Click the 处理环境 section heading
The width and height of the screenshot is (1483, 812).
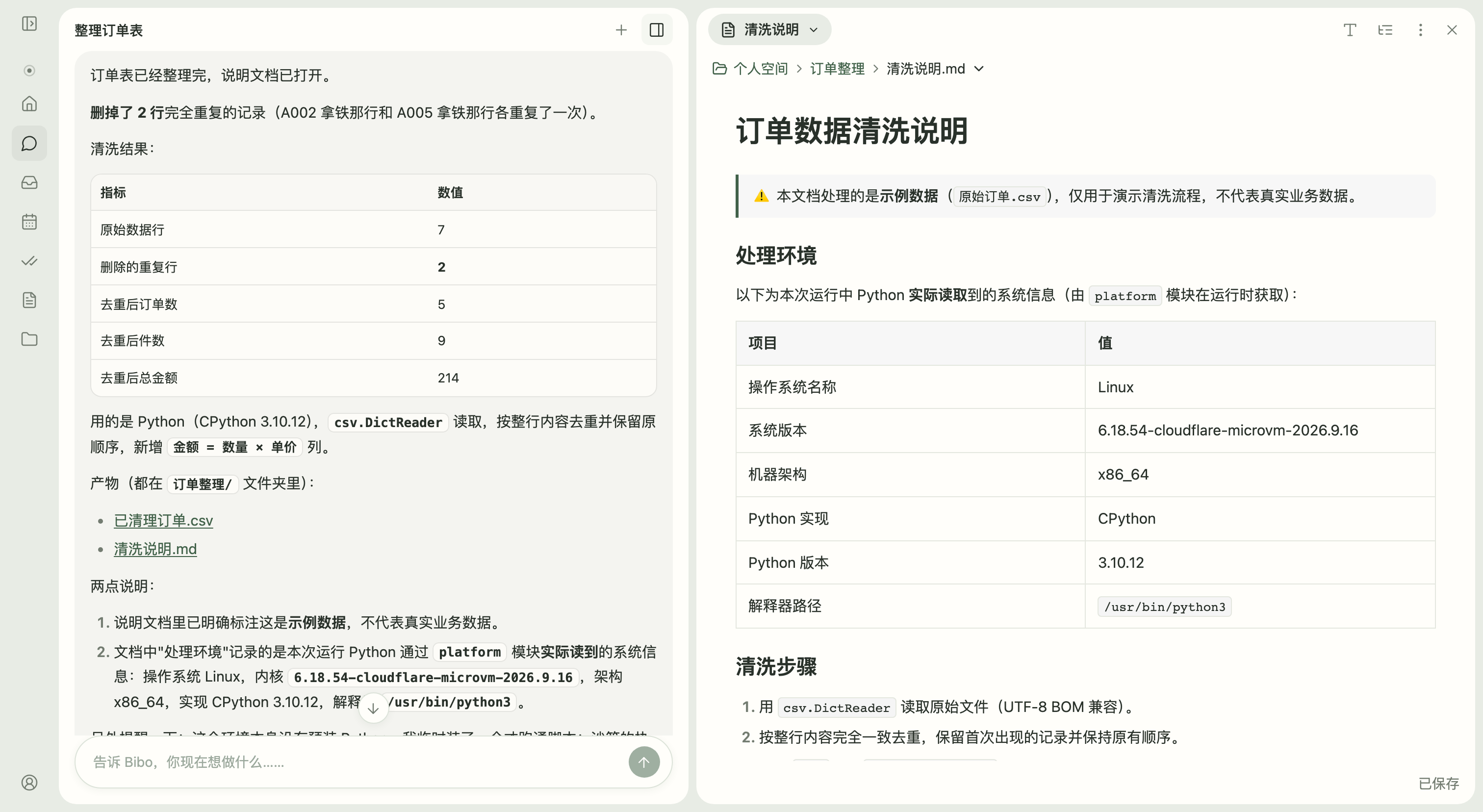(776, 255)
